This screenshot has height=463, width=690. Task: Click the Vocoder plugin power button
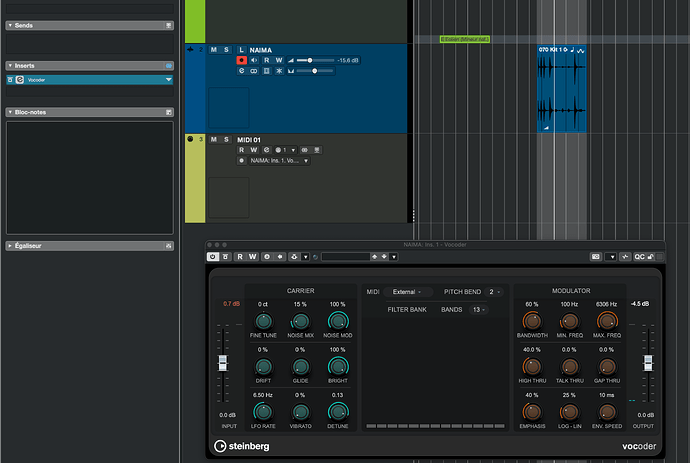[213, 257]
